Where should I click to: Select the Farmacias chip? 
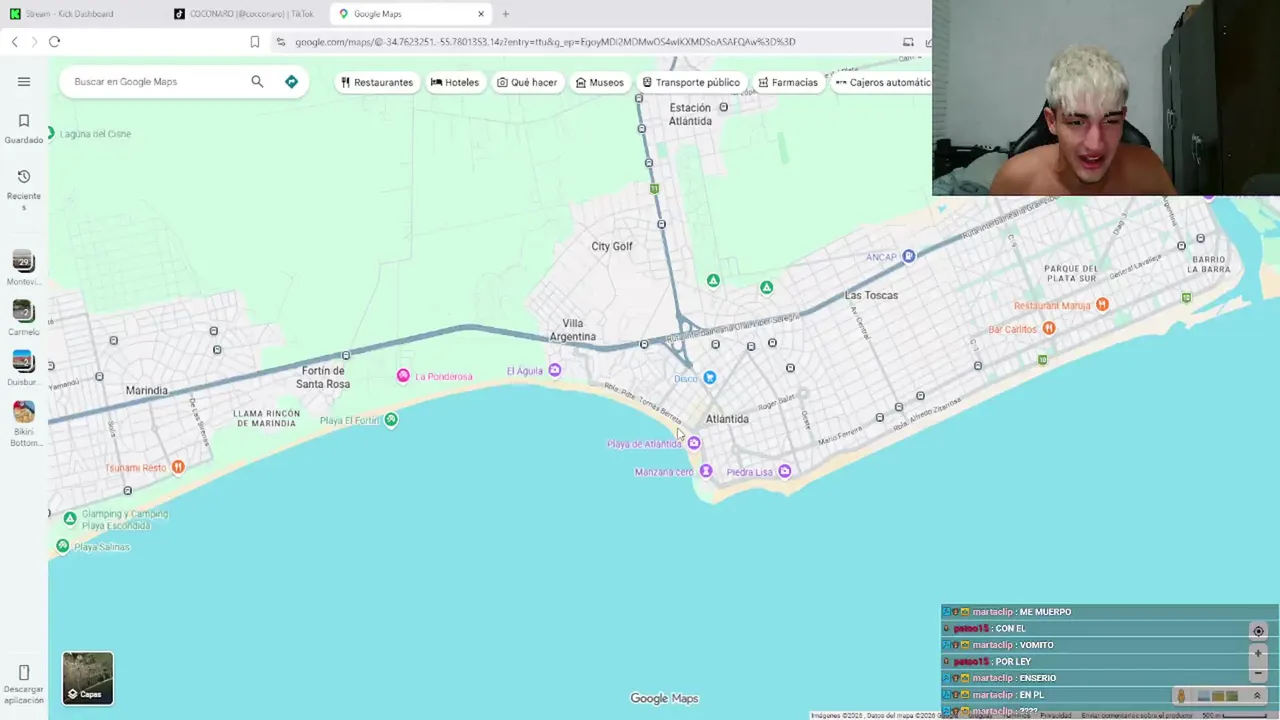788,82
